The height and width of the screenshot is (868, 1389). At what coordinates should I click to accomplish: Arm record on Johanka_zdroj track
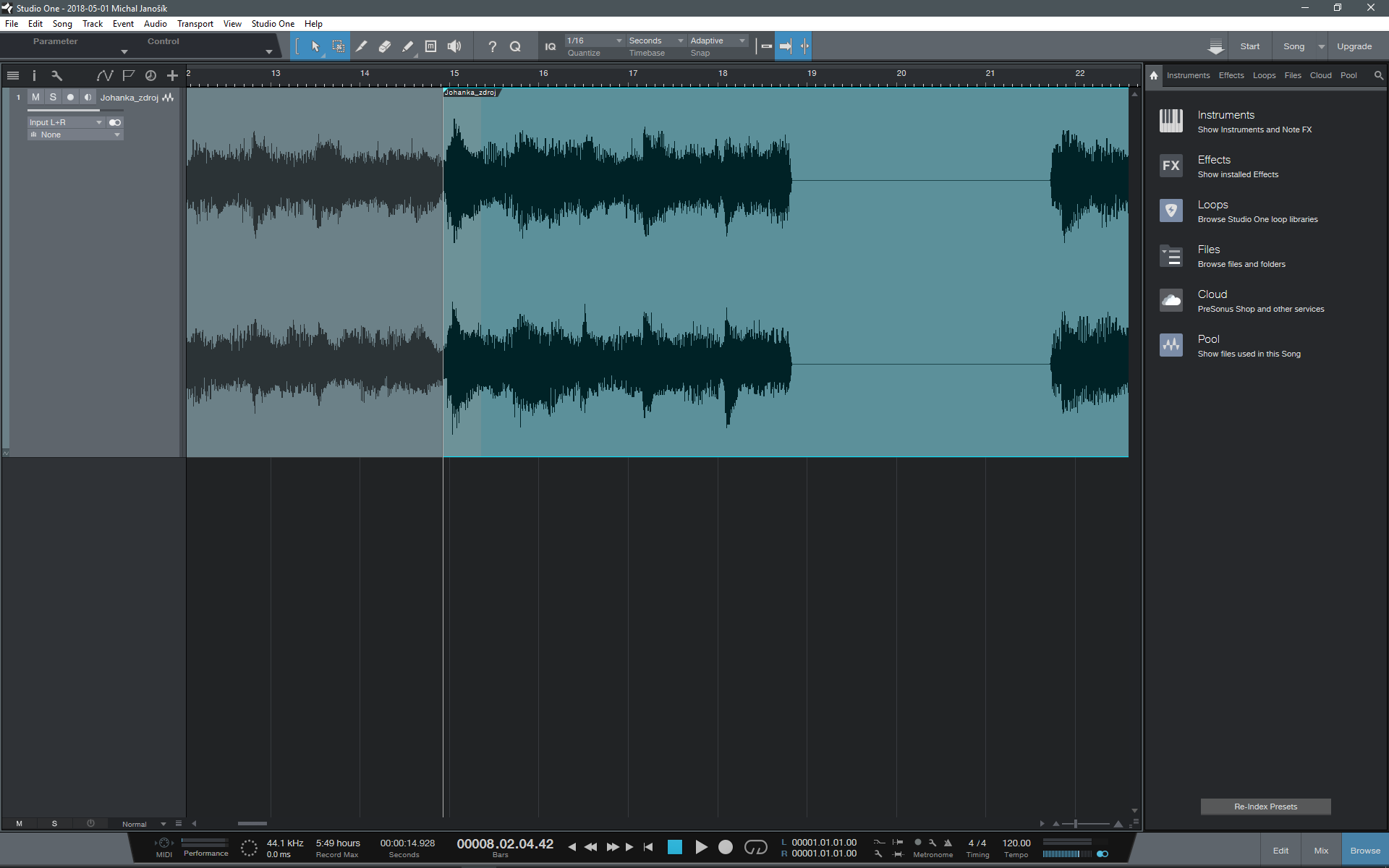[x=70, y=97]
